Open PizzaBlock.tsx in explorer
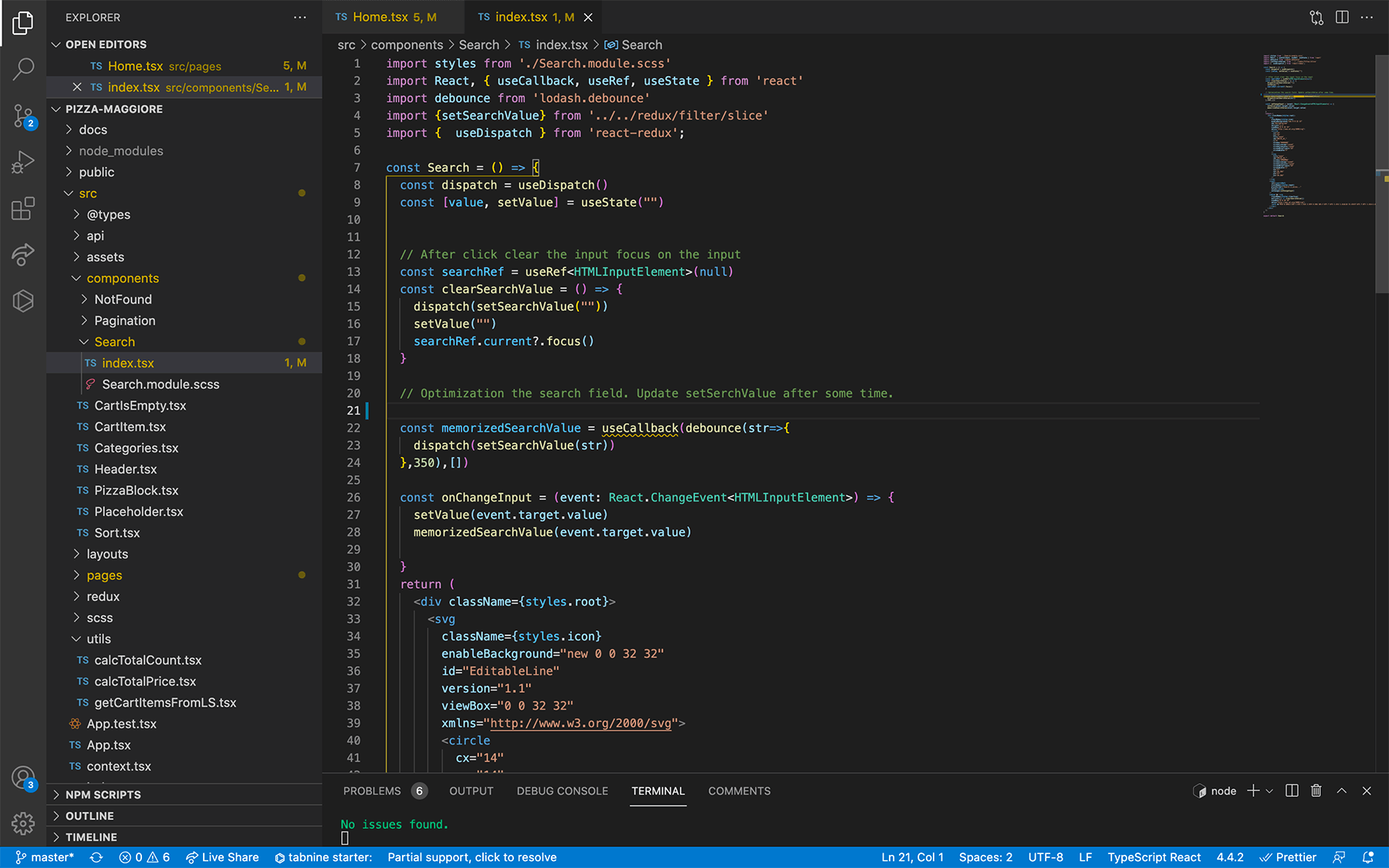 (x=184, y=491)
